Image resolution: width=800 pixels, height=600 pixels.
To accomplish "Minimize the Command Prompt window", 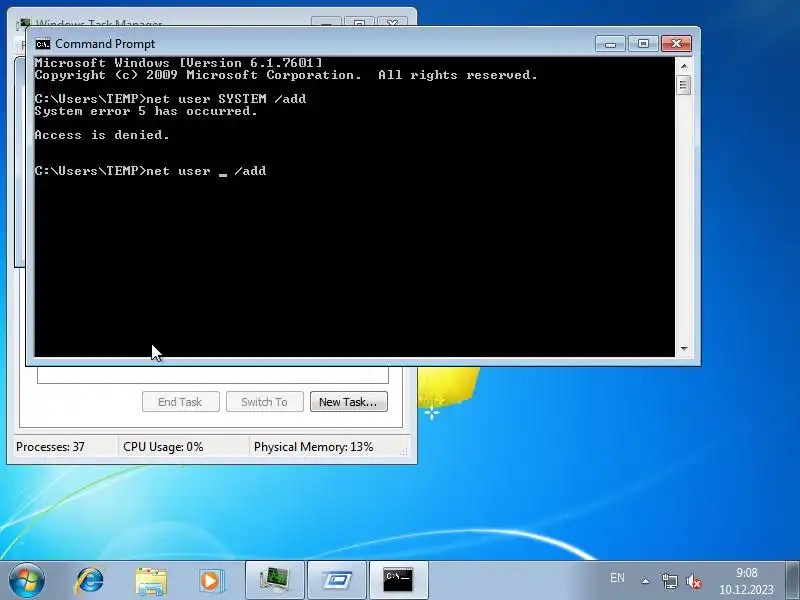I will coord(610,44).
